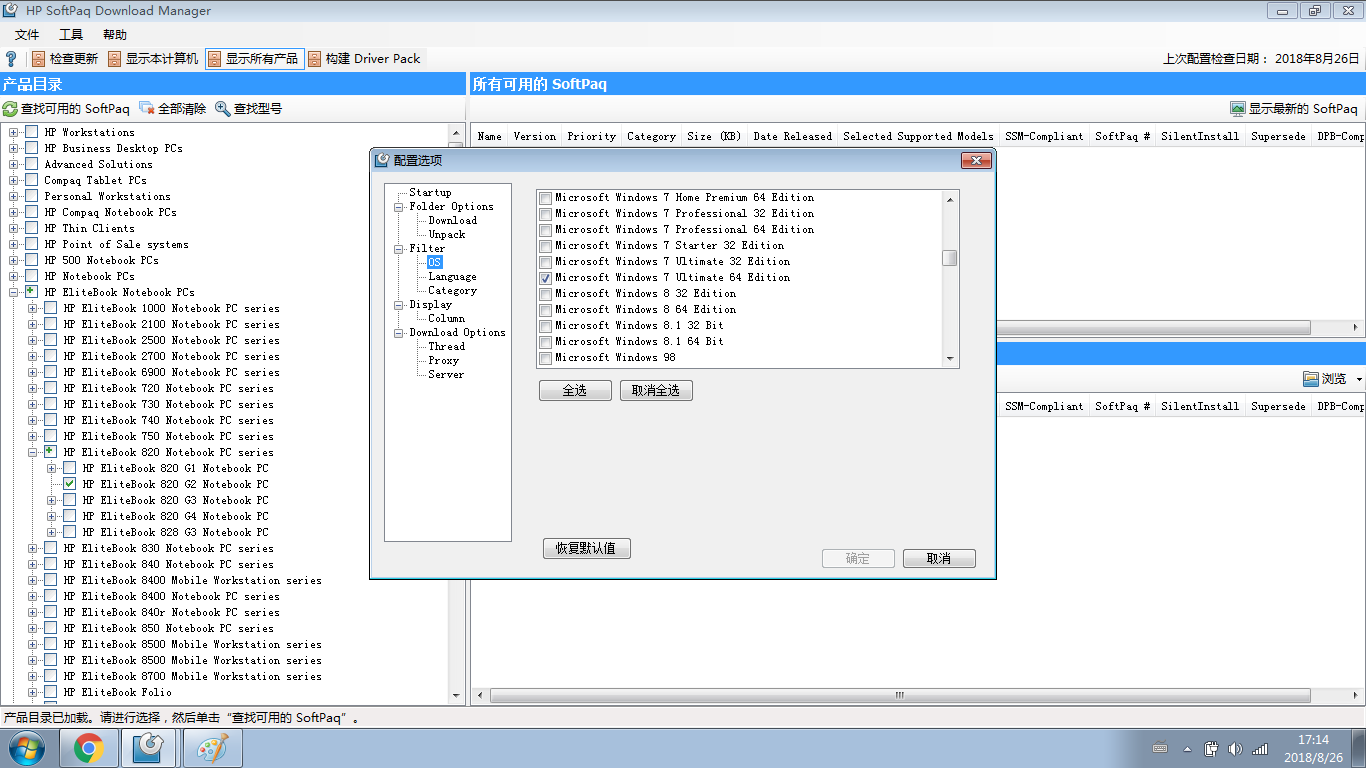Show hidden tray icons arrow

tap(1188, 749)
